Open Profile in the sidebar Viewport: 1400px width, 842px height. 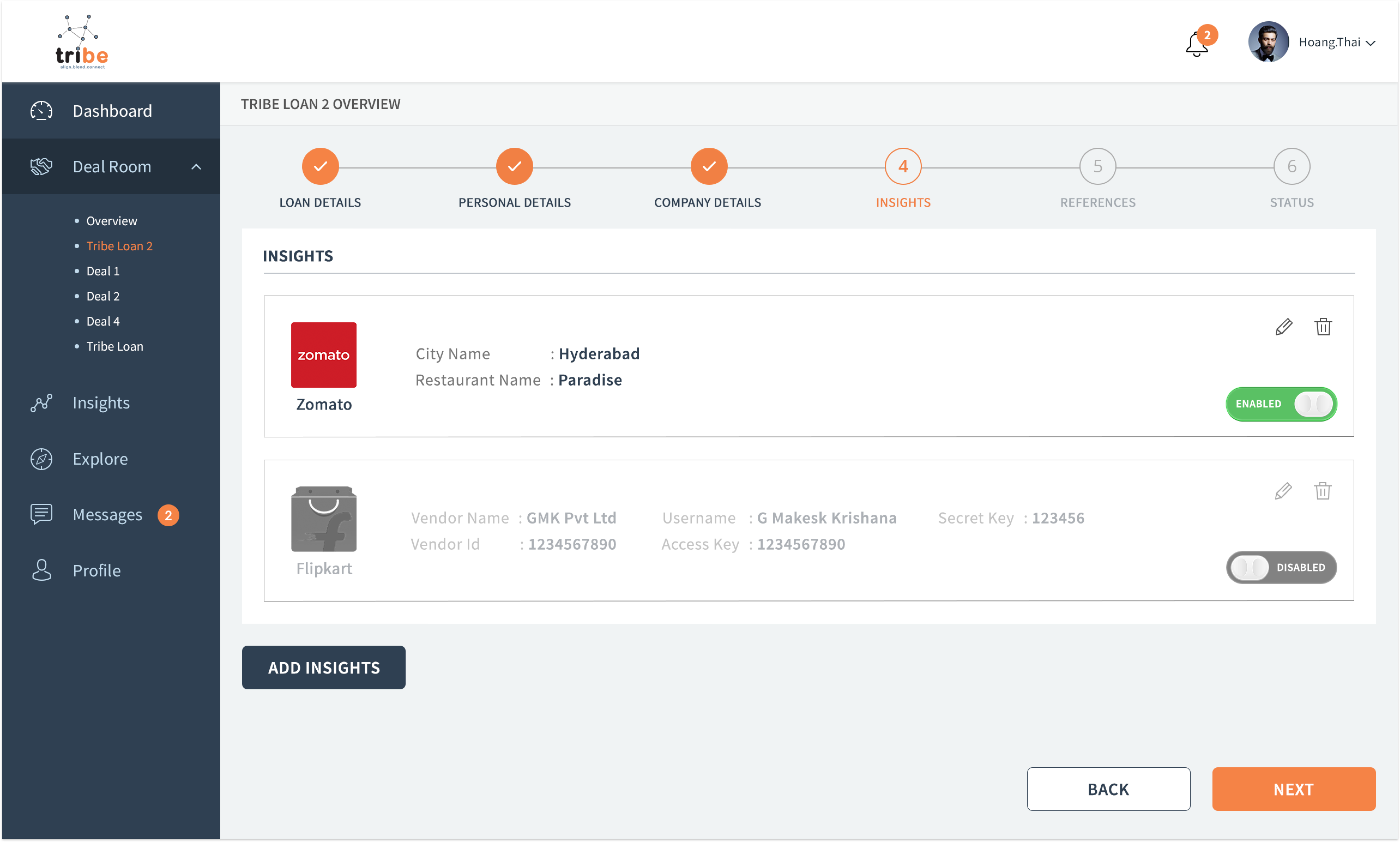click(111, 570)
